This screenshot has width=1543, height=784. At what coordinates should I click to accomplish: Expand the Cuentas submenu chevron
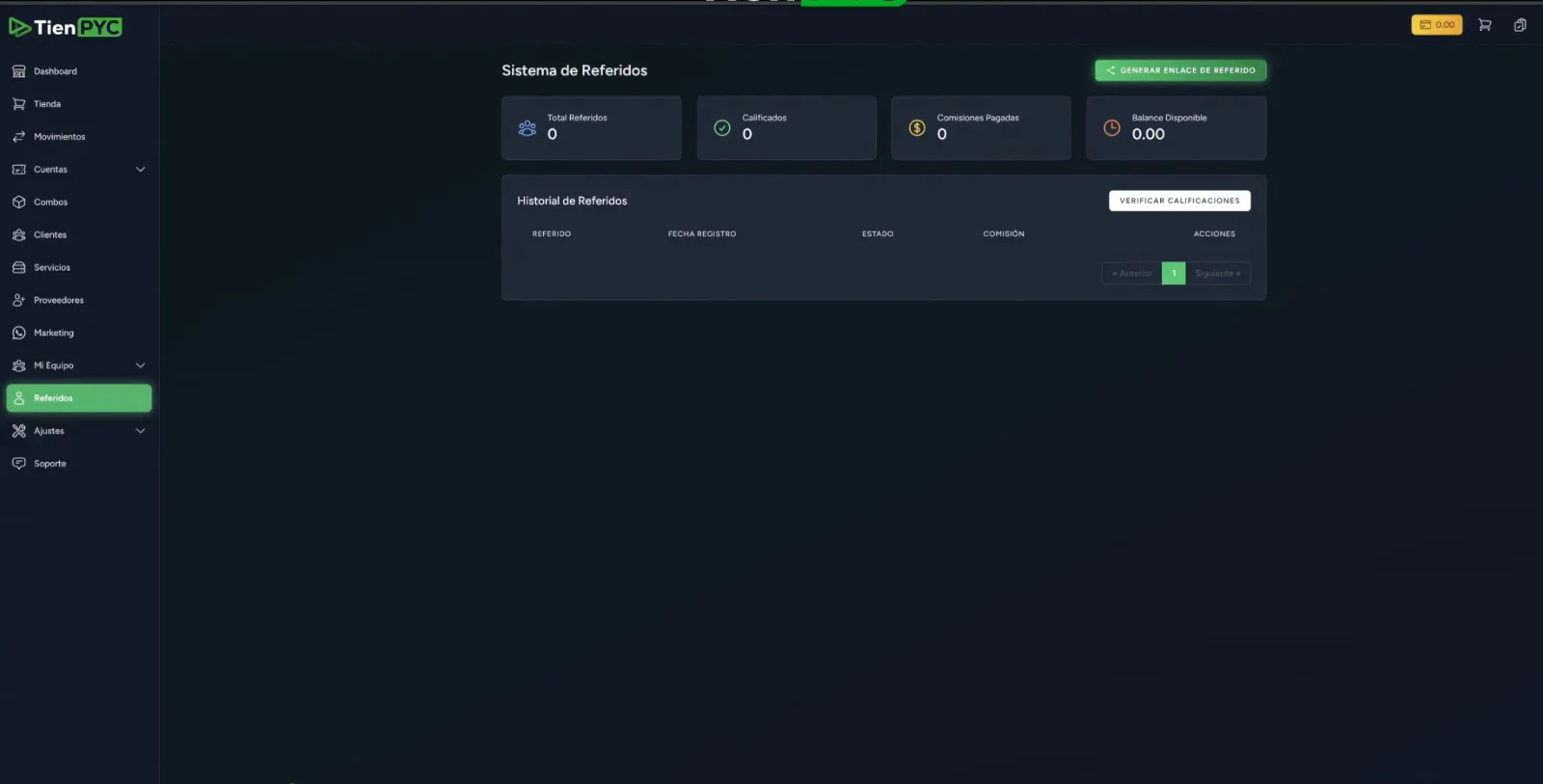point(141,170)
